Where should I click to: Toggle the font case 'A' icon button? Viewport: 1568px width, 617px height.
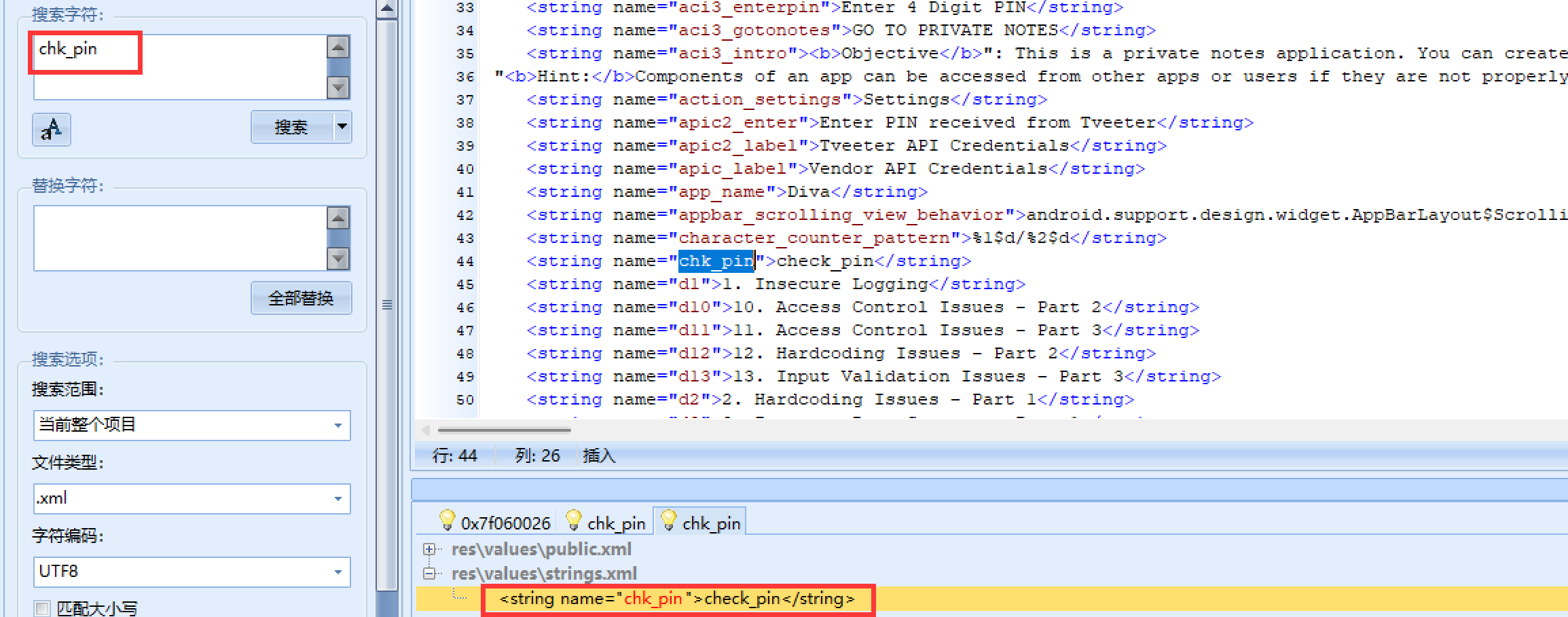click(x=52, y=129)
